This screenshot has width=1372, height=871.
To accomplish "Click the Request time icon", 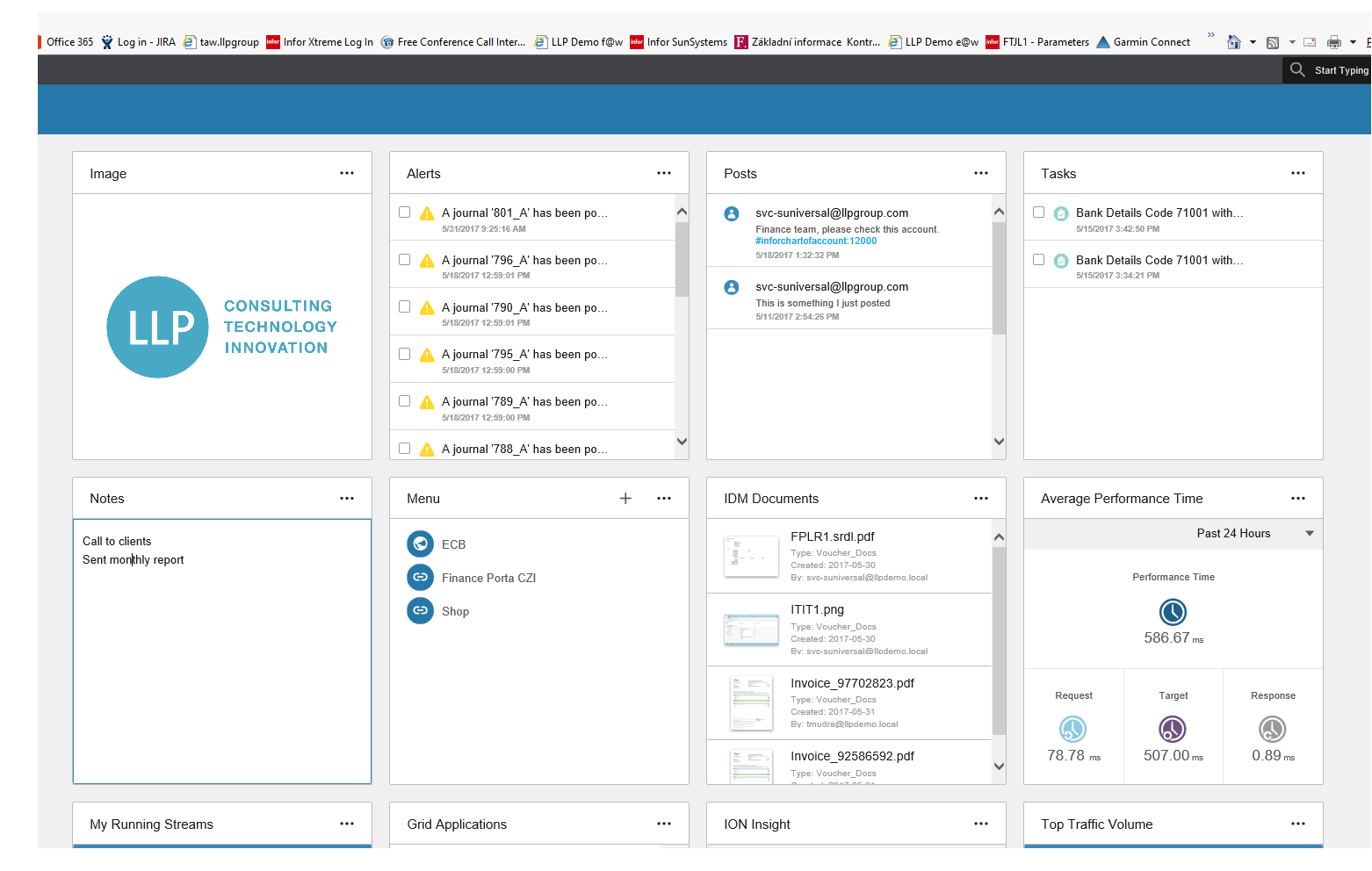I will [1072, 729].
